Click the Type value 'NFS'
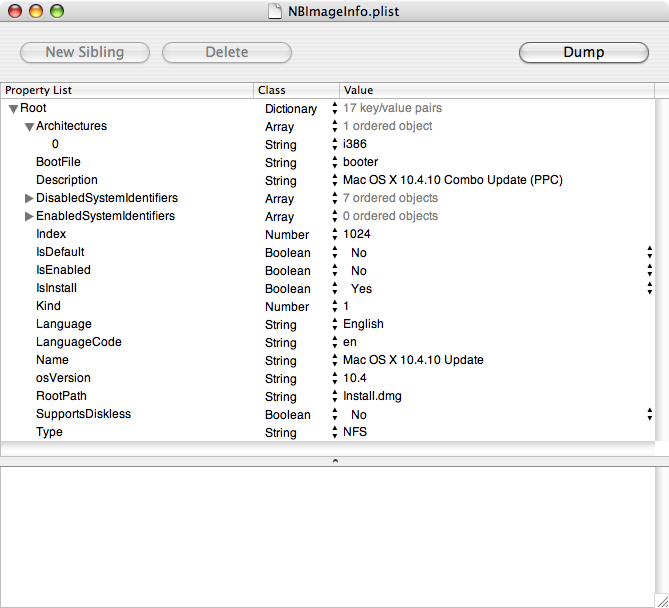Screen dimensions: 669x608 pyautogui.click(x=355, y=432)
